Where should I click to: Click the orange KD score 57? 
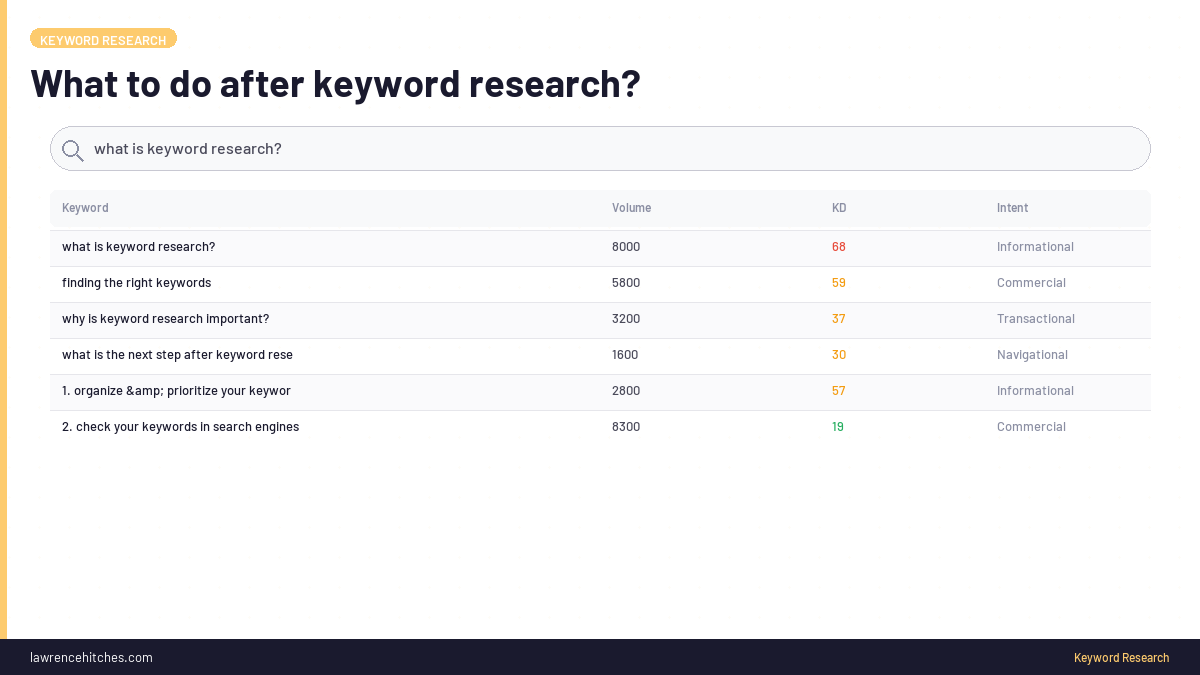[x=838, y=390]
